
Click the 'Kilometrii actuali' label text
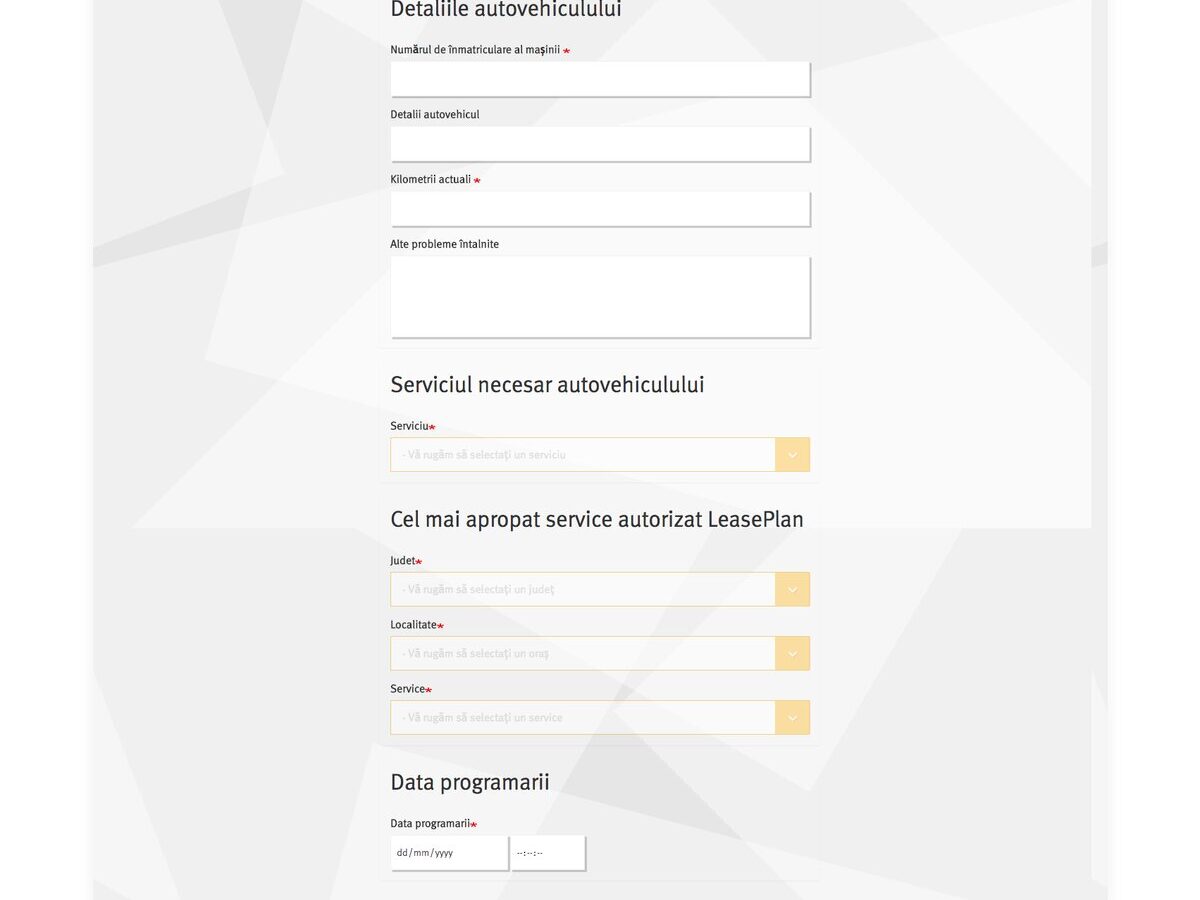[x=430, y=180]
